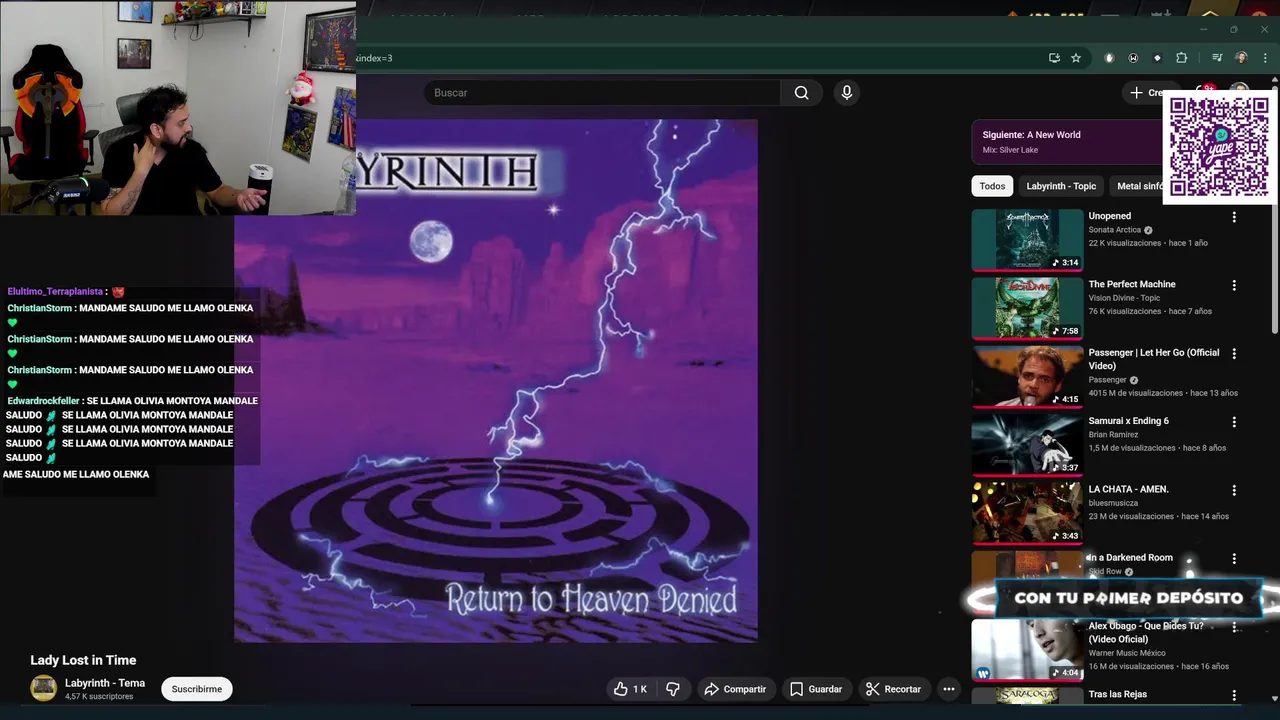This screenshot has width=1280, height=720.
Task: Click Samurai x Ending 6 title
Action: [x=1128, y=421]
